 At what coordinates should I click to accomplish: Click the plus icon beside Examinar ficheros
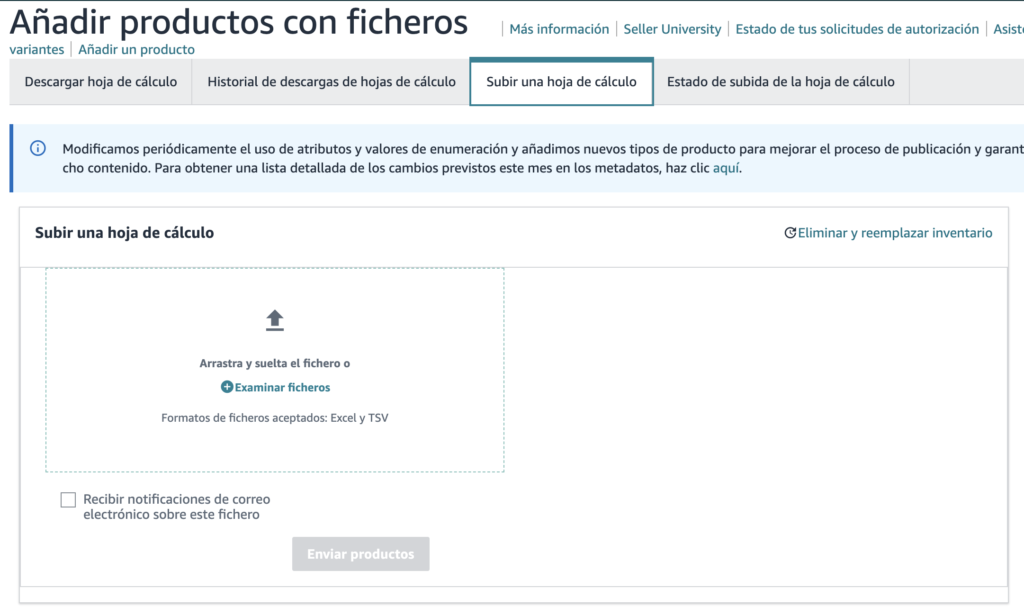[x=227, y=387]
